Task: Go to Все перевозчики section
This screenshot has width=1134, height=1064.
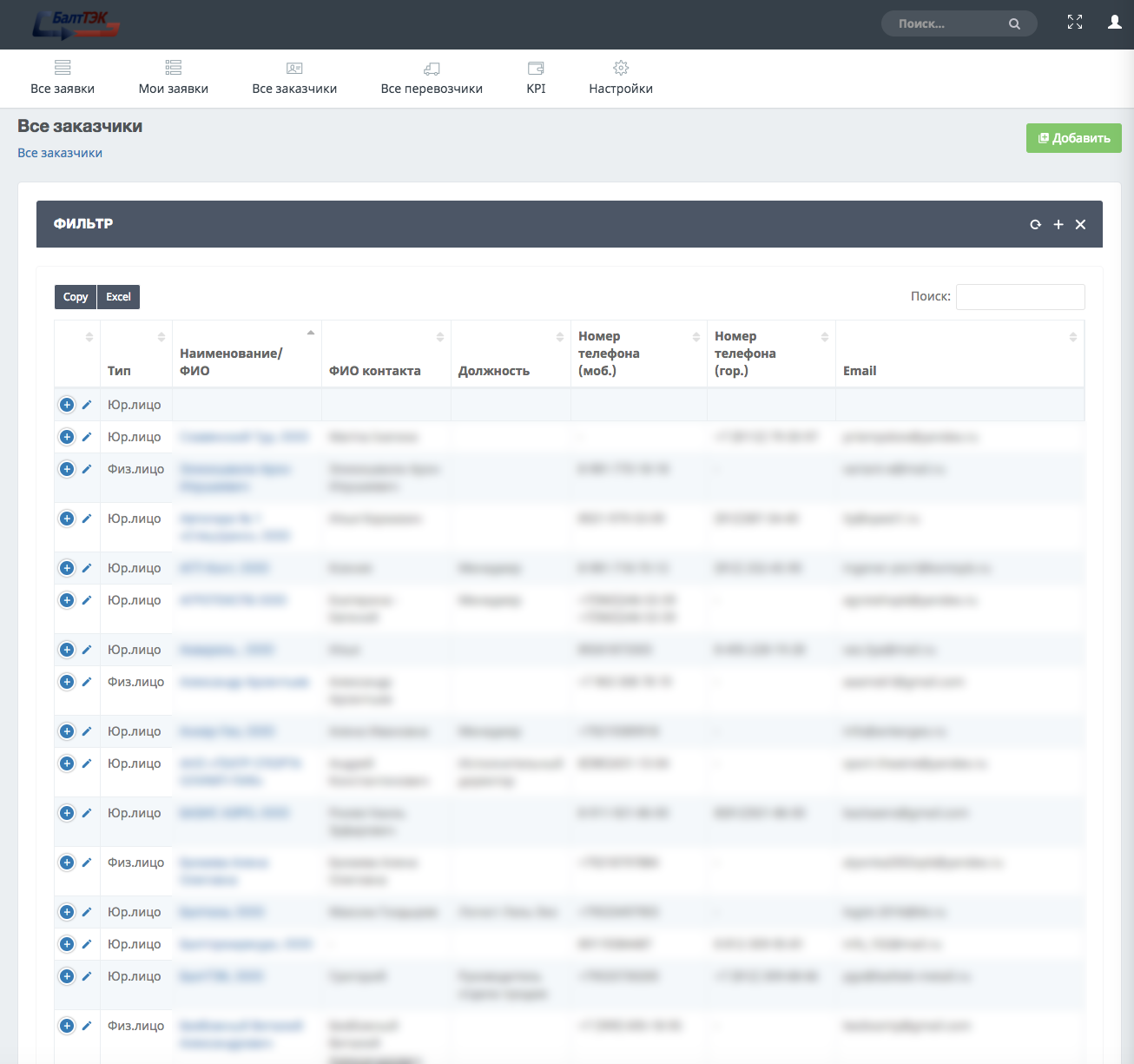Action: (432, 78)
